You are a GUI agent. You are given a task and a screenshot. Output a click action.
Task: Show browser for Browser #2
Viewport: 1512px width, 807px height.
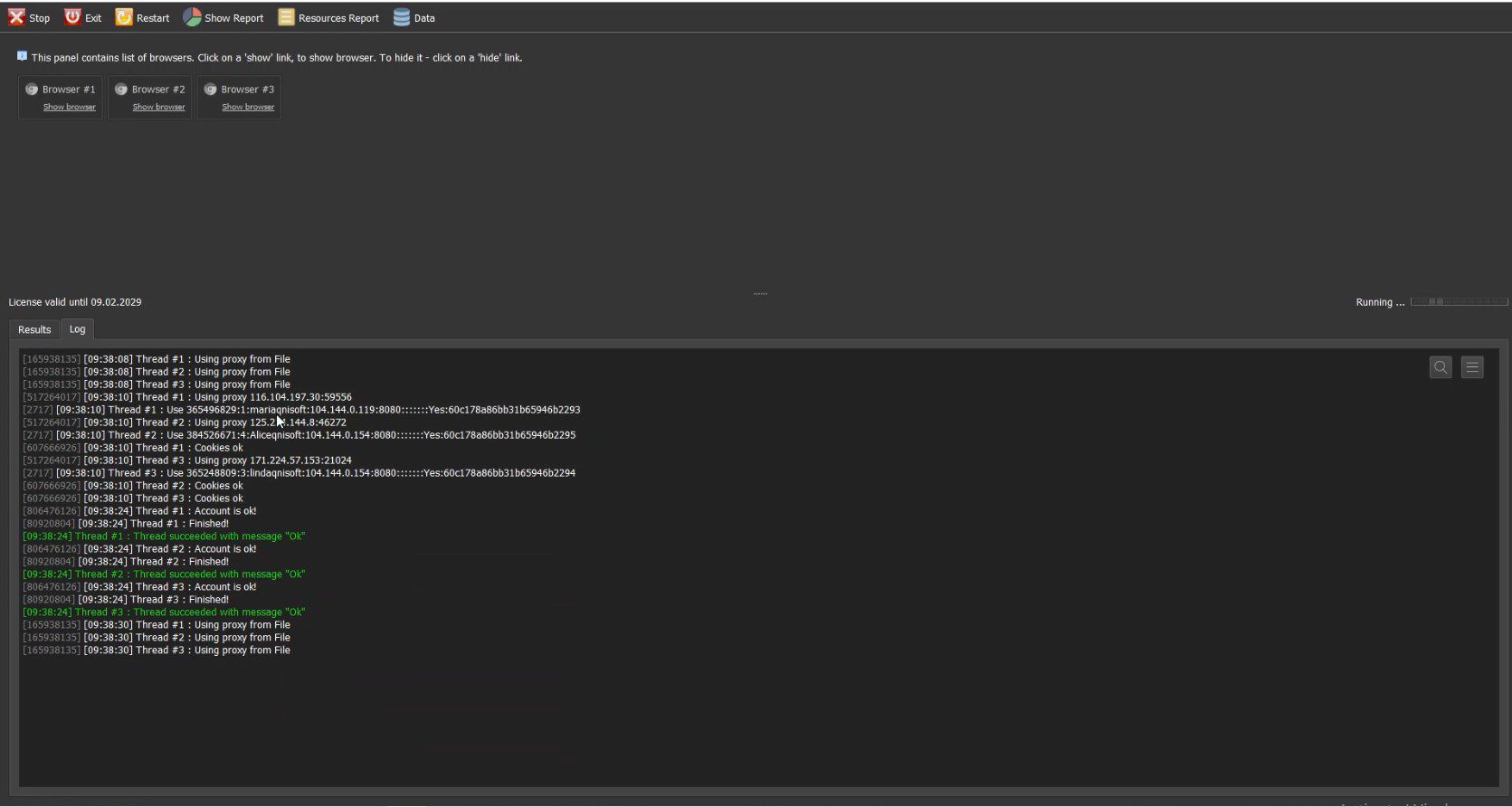158,107
